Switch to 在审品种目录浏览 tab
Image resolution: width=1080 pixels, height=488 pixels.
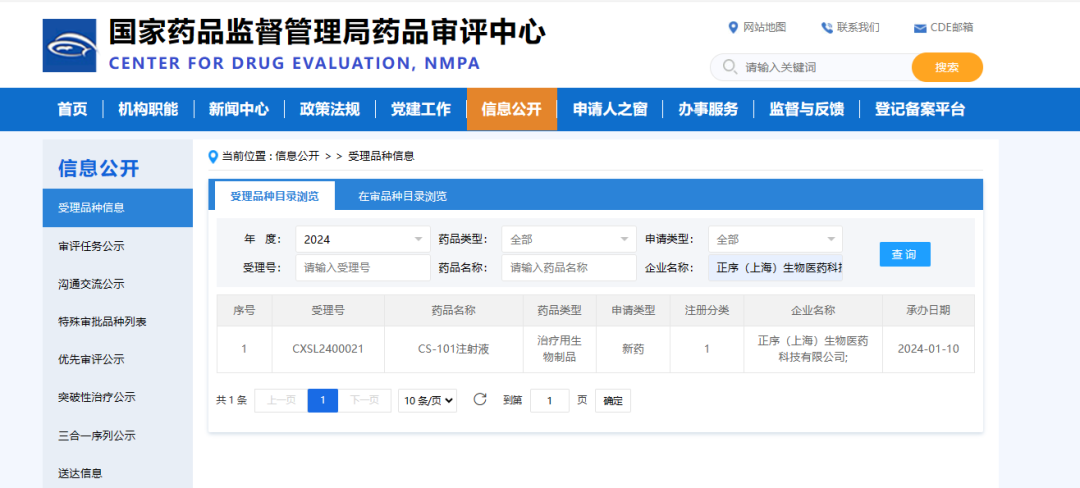(x=402, y=196)
